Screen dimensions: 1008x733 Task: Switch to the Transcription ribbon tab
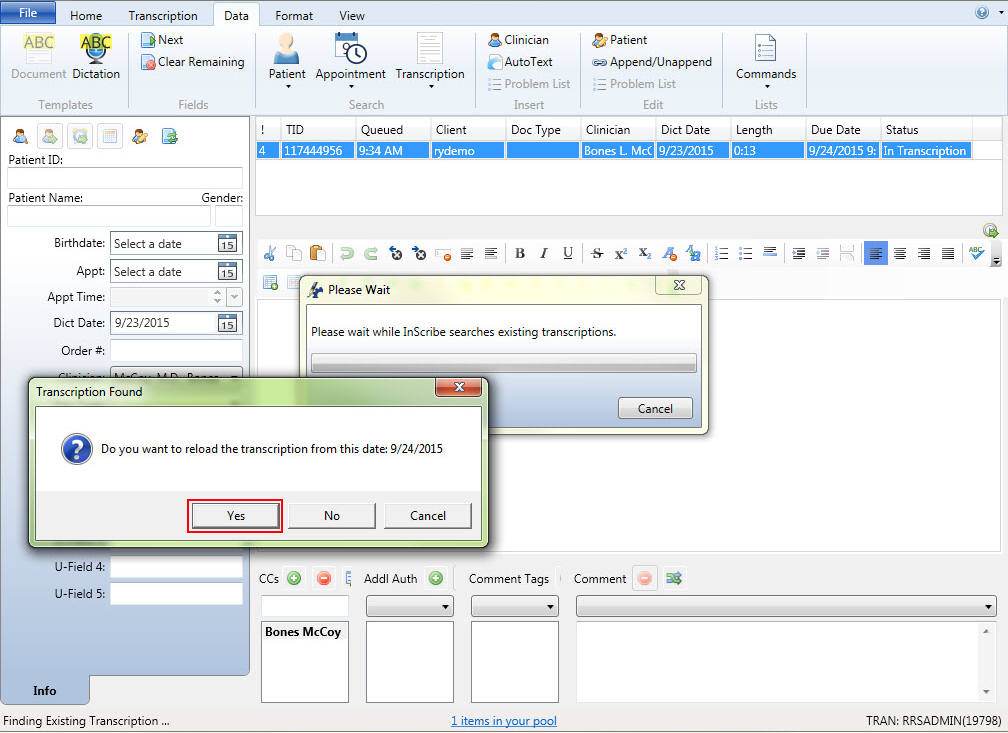(x=163, y=16)
